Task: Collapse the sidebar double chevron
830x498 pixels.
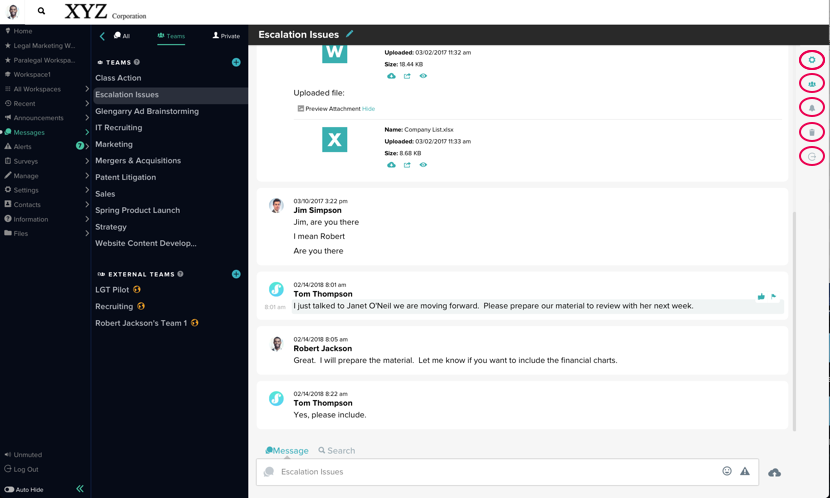Action: pyautogui.click(x=80, y=488)
